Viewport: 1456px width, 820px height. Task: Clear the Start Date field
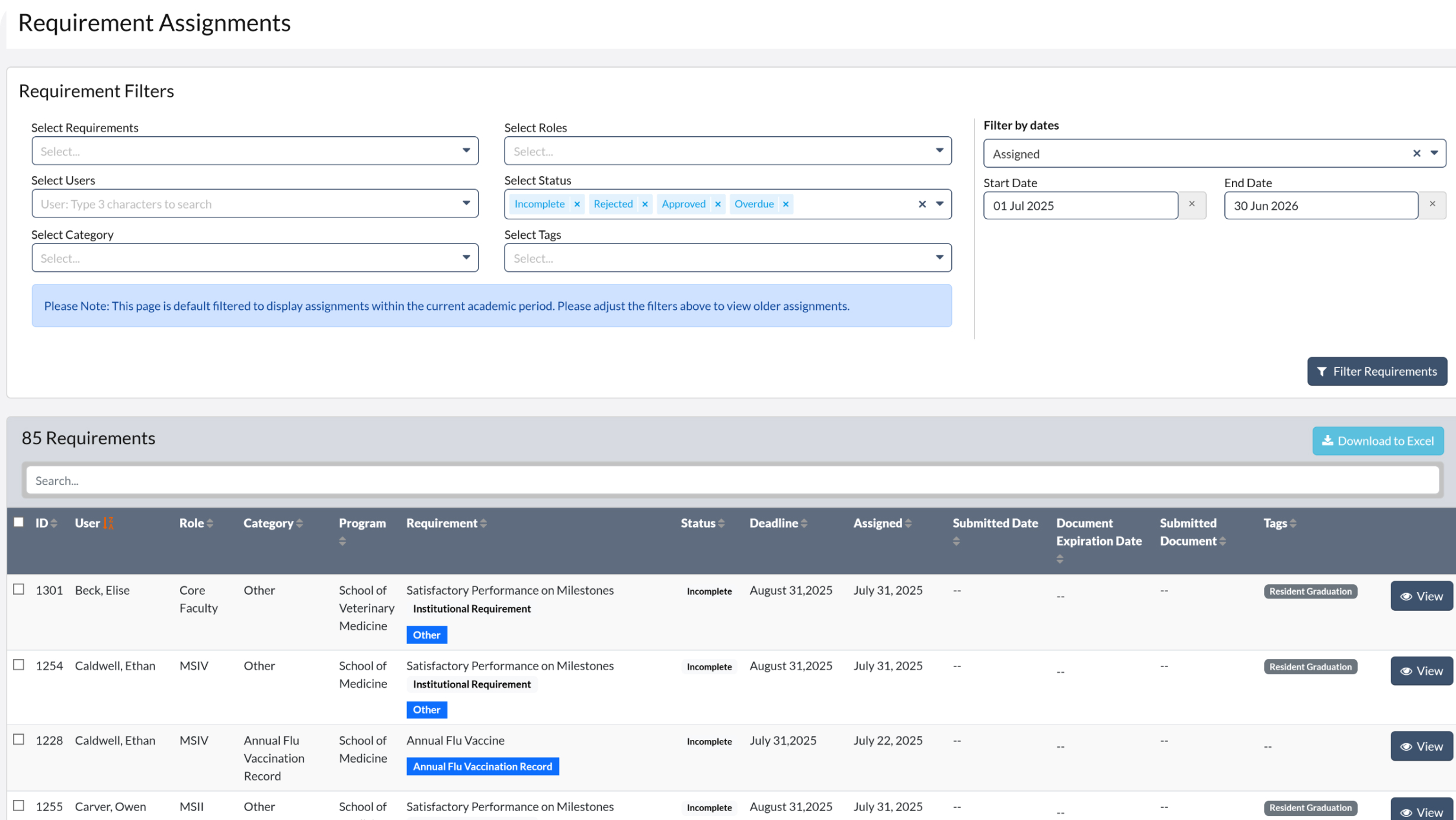point(1192,204)
